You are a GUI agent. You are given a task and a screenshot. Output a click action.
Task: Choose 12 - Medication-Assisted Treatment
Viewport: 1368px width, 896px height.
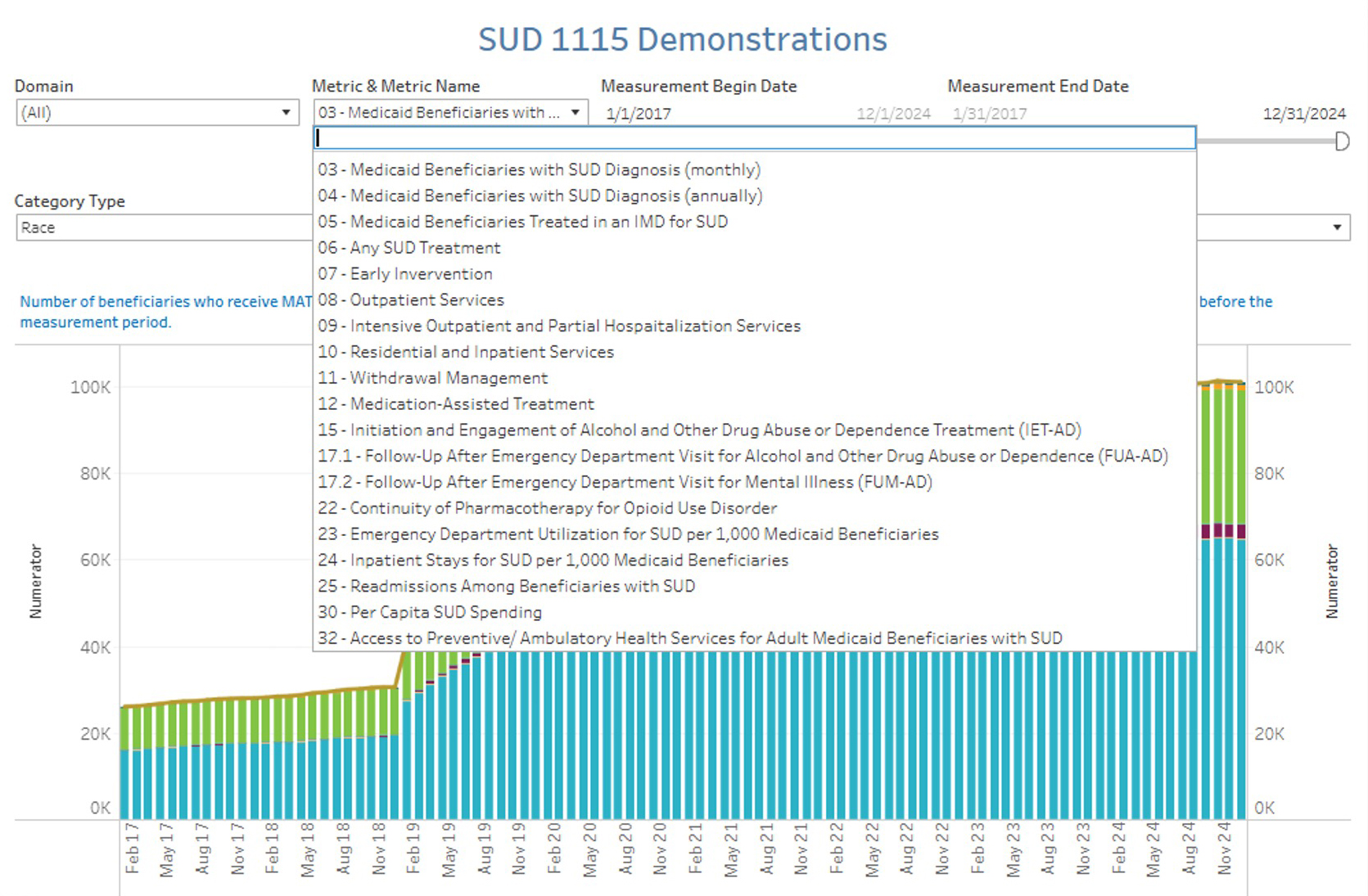455,404
